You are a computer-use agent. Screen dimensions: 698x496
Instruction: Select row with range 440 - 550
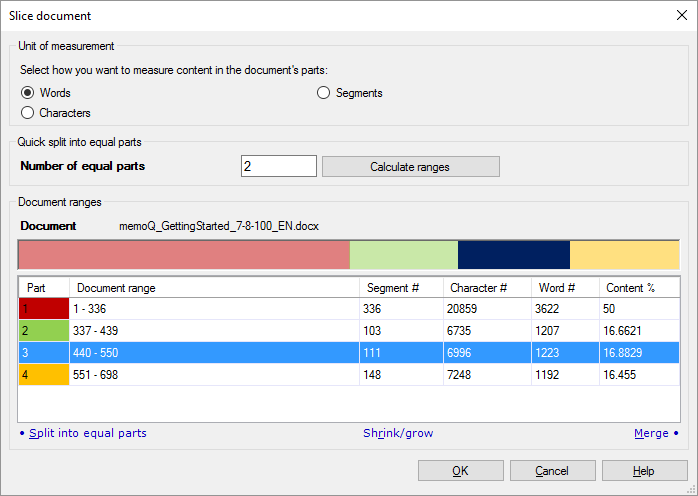click(x=214, y=353)
